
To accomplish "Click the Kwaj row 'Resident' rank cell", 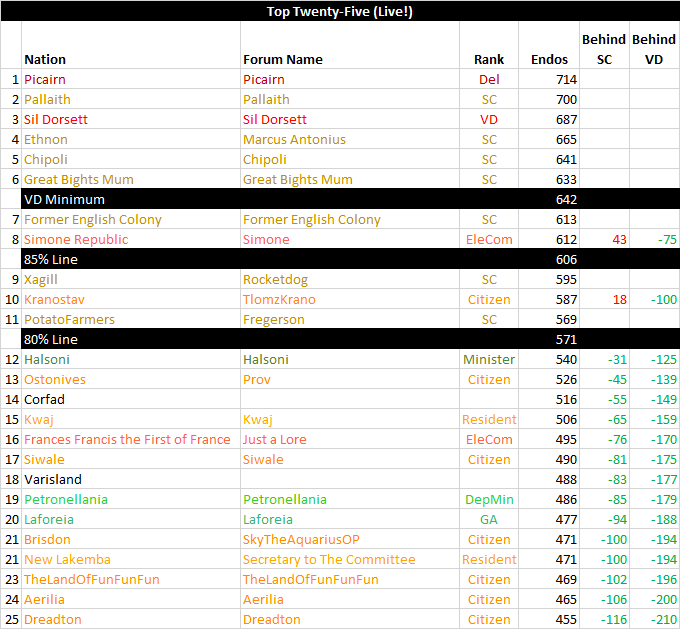I will coord(489,419).
